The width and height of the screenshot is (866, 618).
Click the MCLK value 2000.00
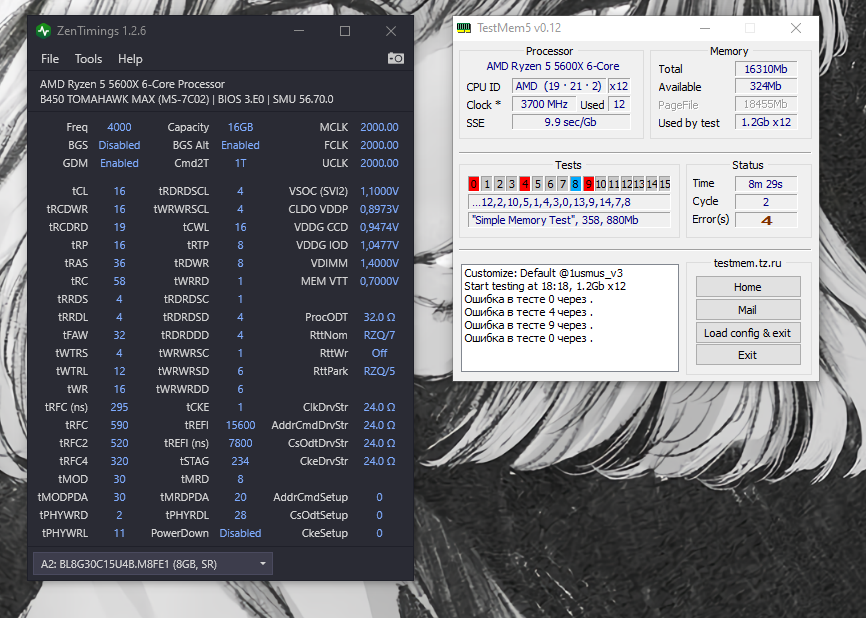coord(379,127)
